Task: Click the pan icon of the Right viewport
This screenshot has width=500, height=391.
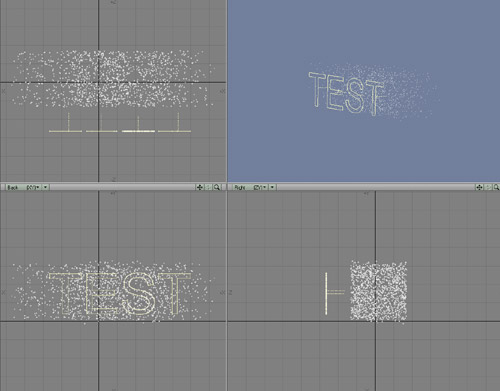Action: [479, 187]
